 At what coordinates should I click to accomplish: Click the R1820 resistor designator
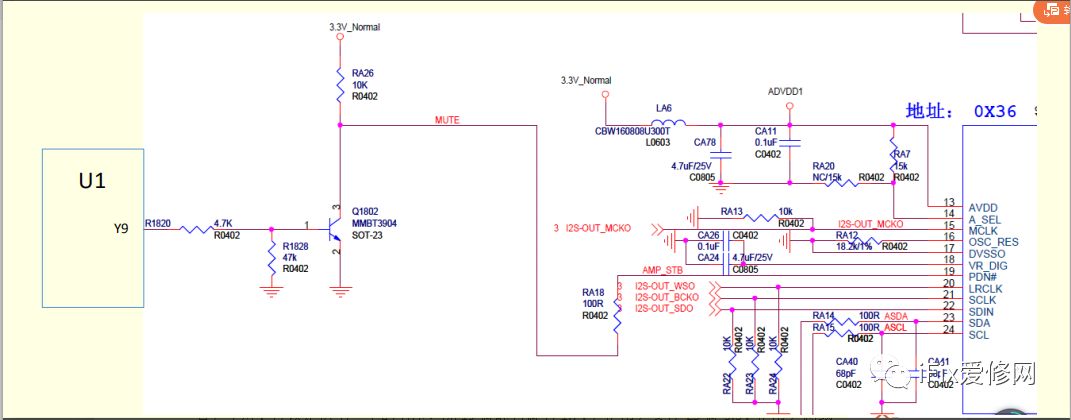[158, 223]
